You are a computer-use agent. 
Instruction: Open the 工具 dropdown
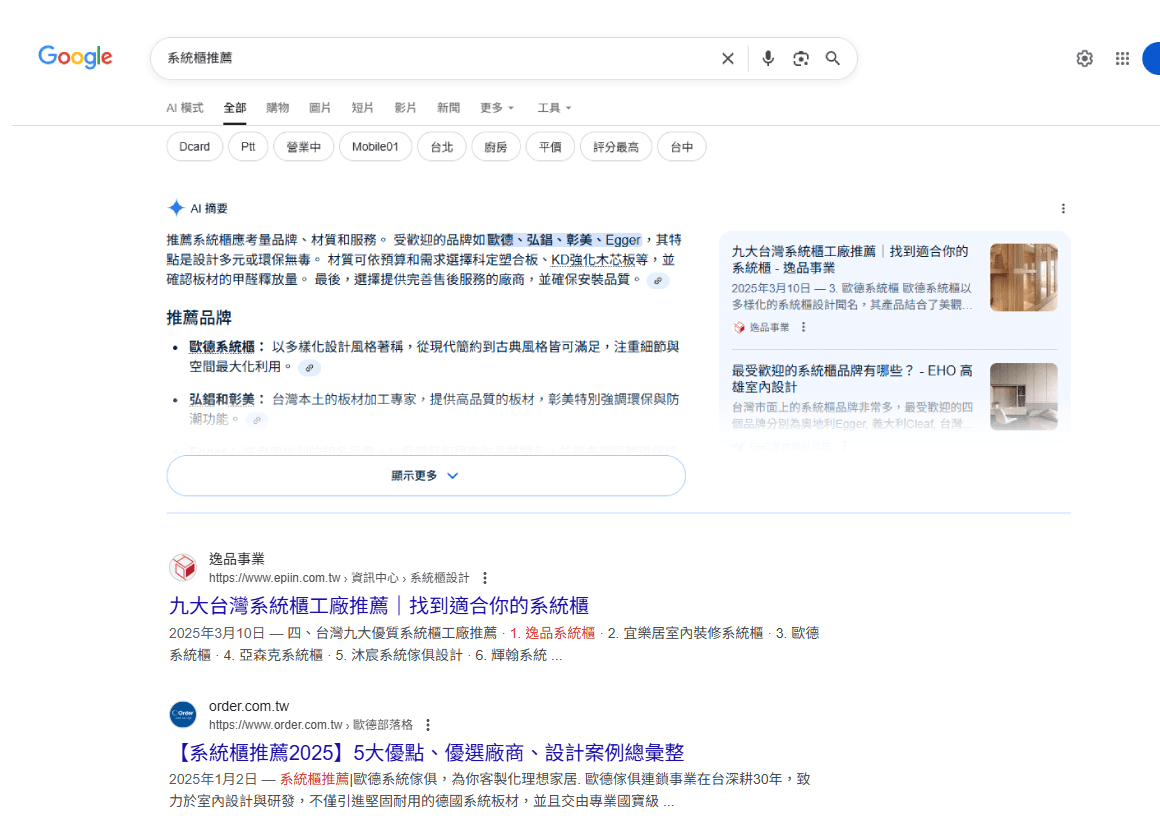tap(554, 108)
